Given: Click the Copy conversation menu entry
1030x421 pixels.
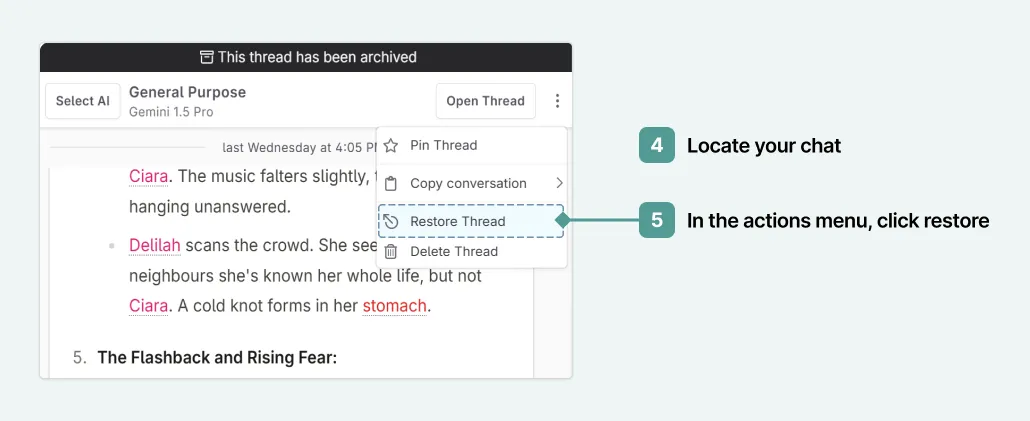Looking at the screenshot, I should (x=468, y=184).
